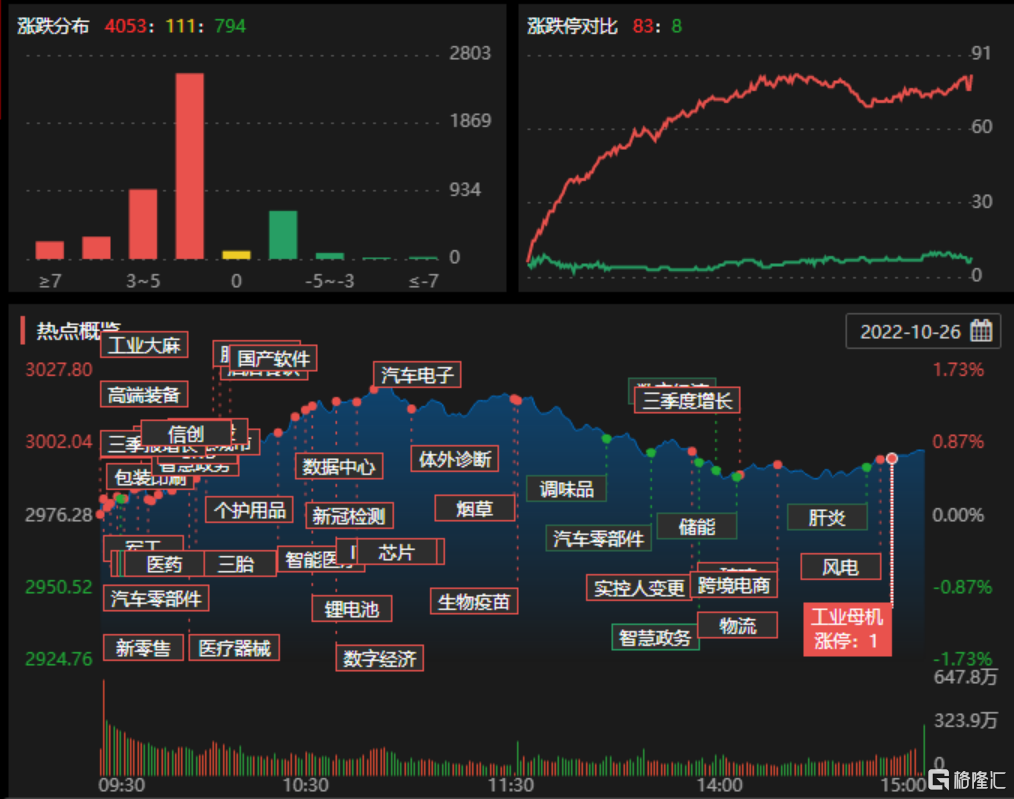Select the 调味品 green tag
Viewport: 1014px width, 799px height.
[566, 489]
